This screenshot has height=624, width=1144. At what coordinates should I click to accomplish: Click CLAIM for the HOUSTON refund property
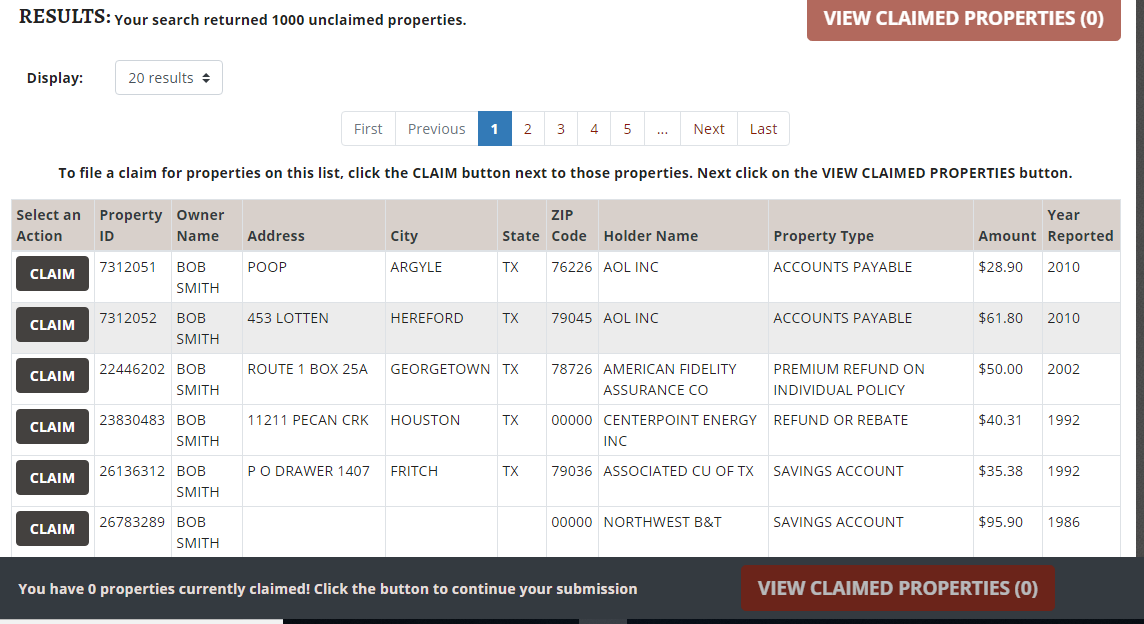(x=51, y=426)
